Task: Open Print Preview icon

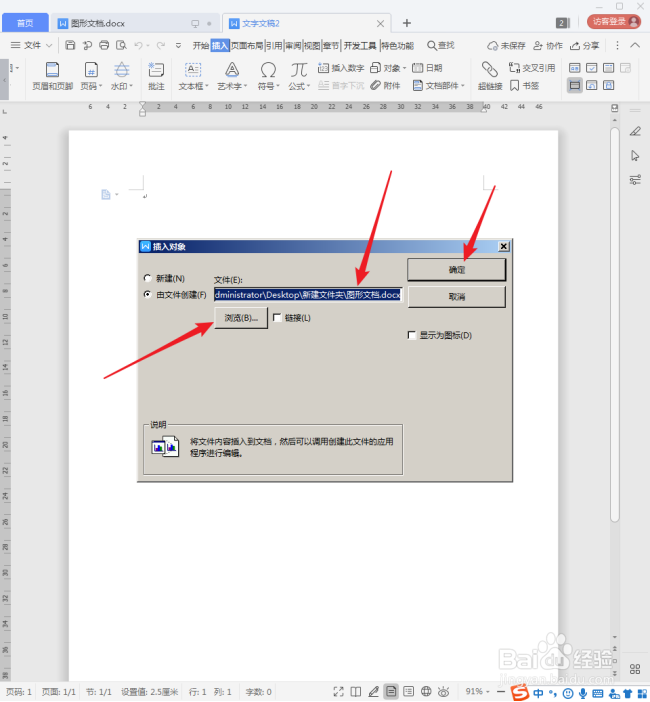Action: pyautogui.click(x=121, y=45)
